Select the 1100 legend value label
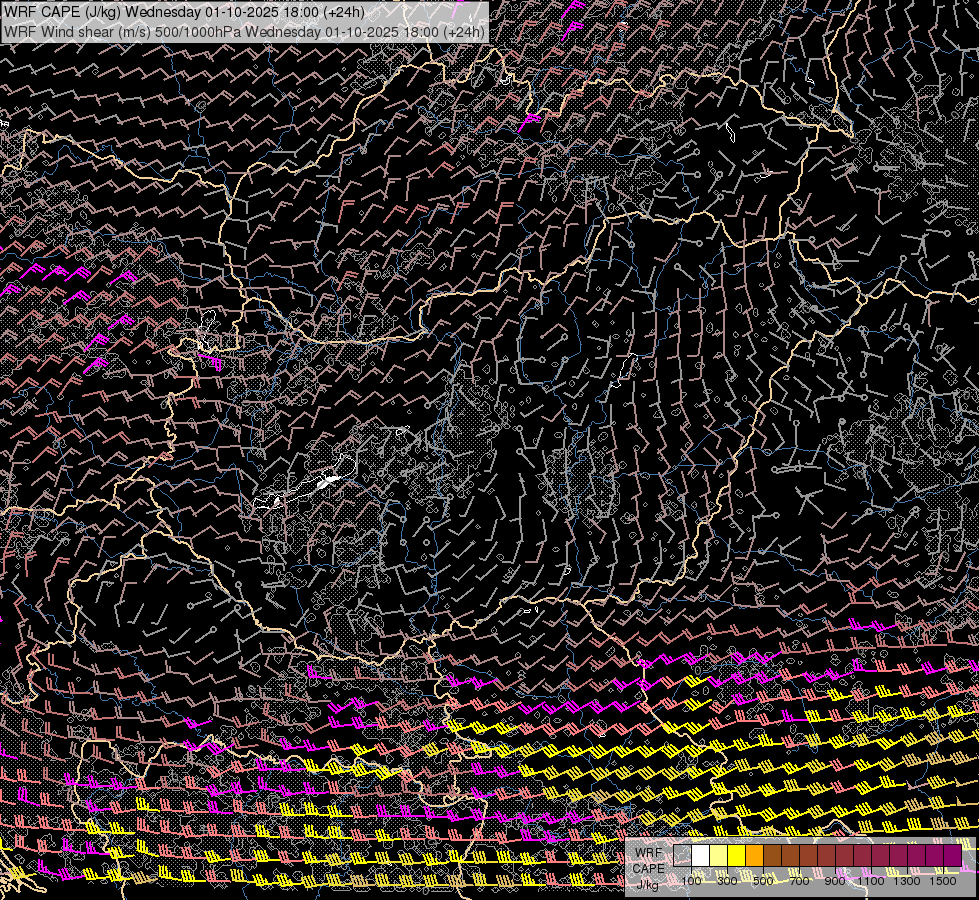 coord(872,881)
